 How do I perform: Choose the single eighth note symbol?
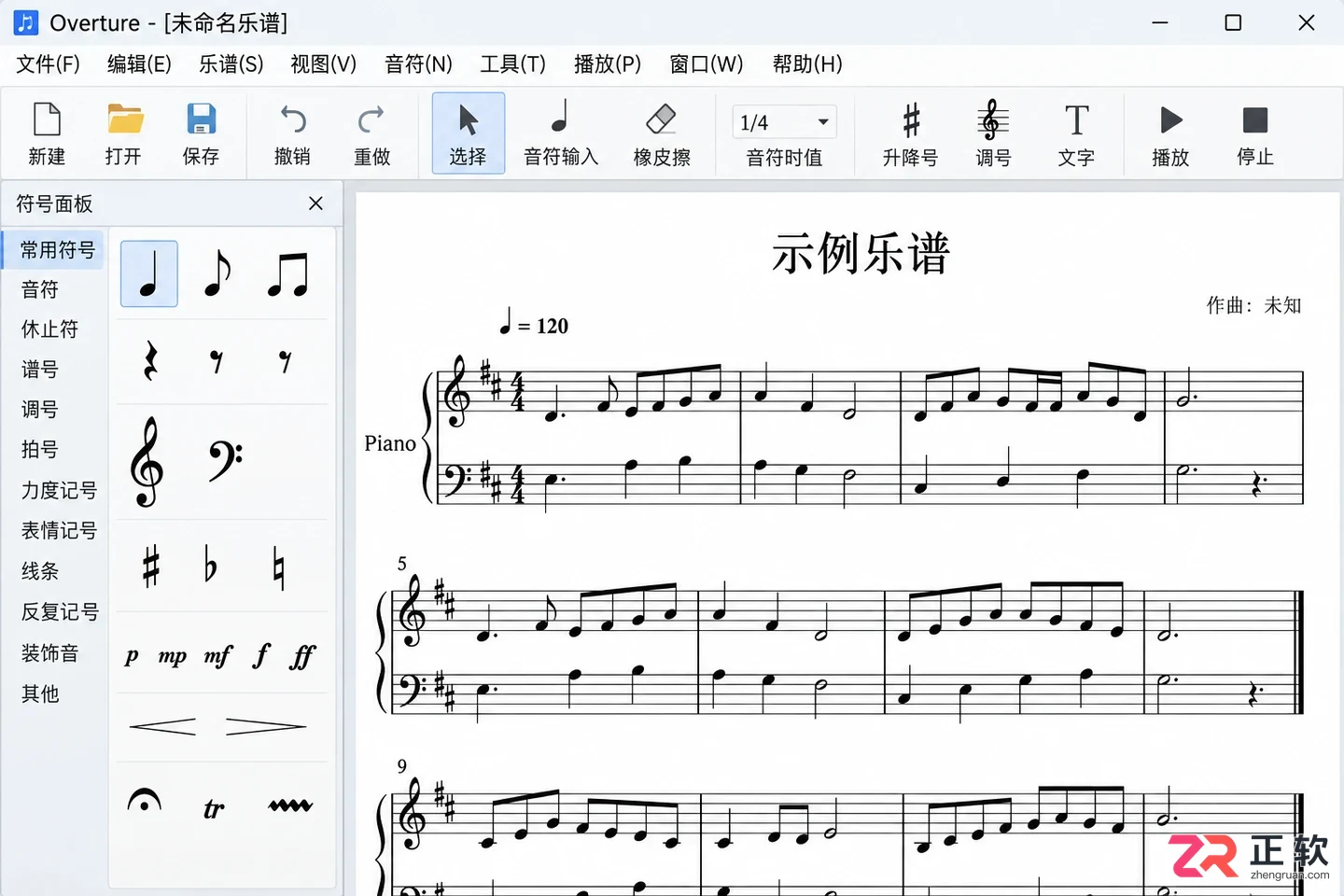click(x=217, y=273)
